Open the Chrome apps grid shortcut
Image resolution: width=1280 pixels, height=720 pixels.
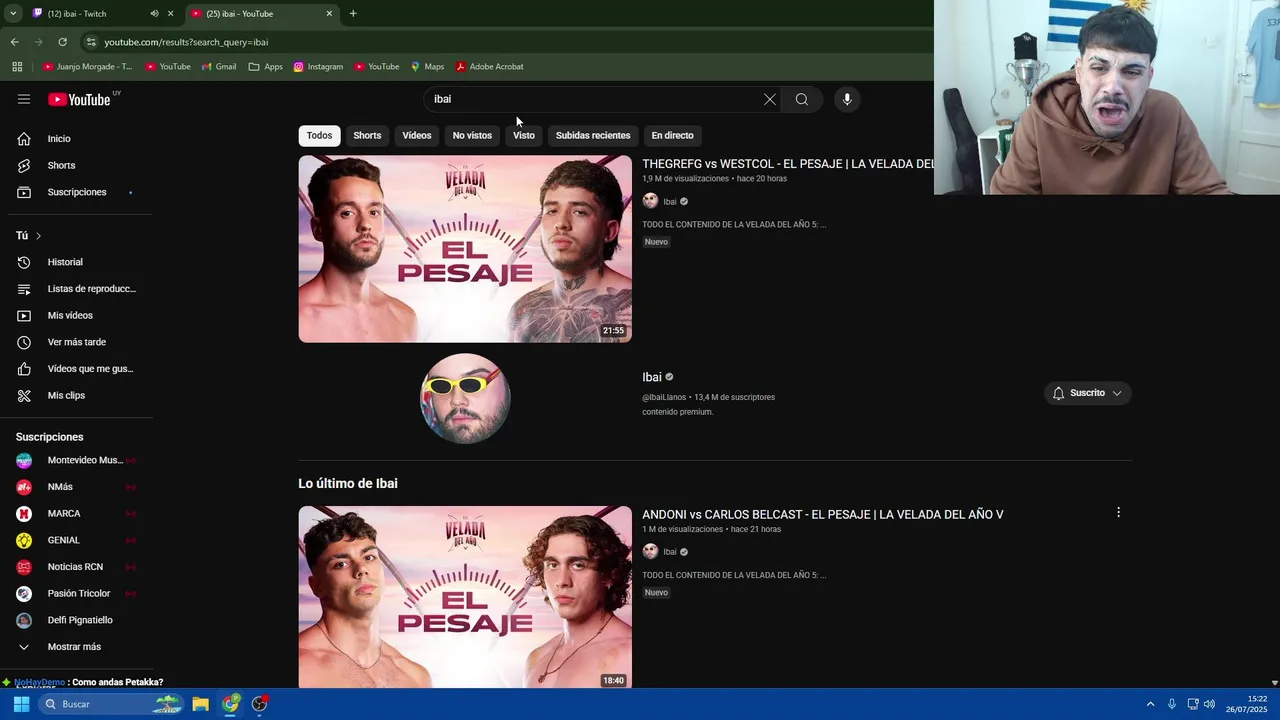[17, 67]
